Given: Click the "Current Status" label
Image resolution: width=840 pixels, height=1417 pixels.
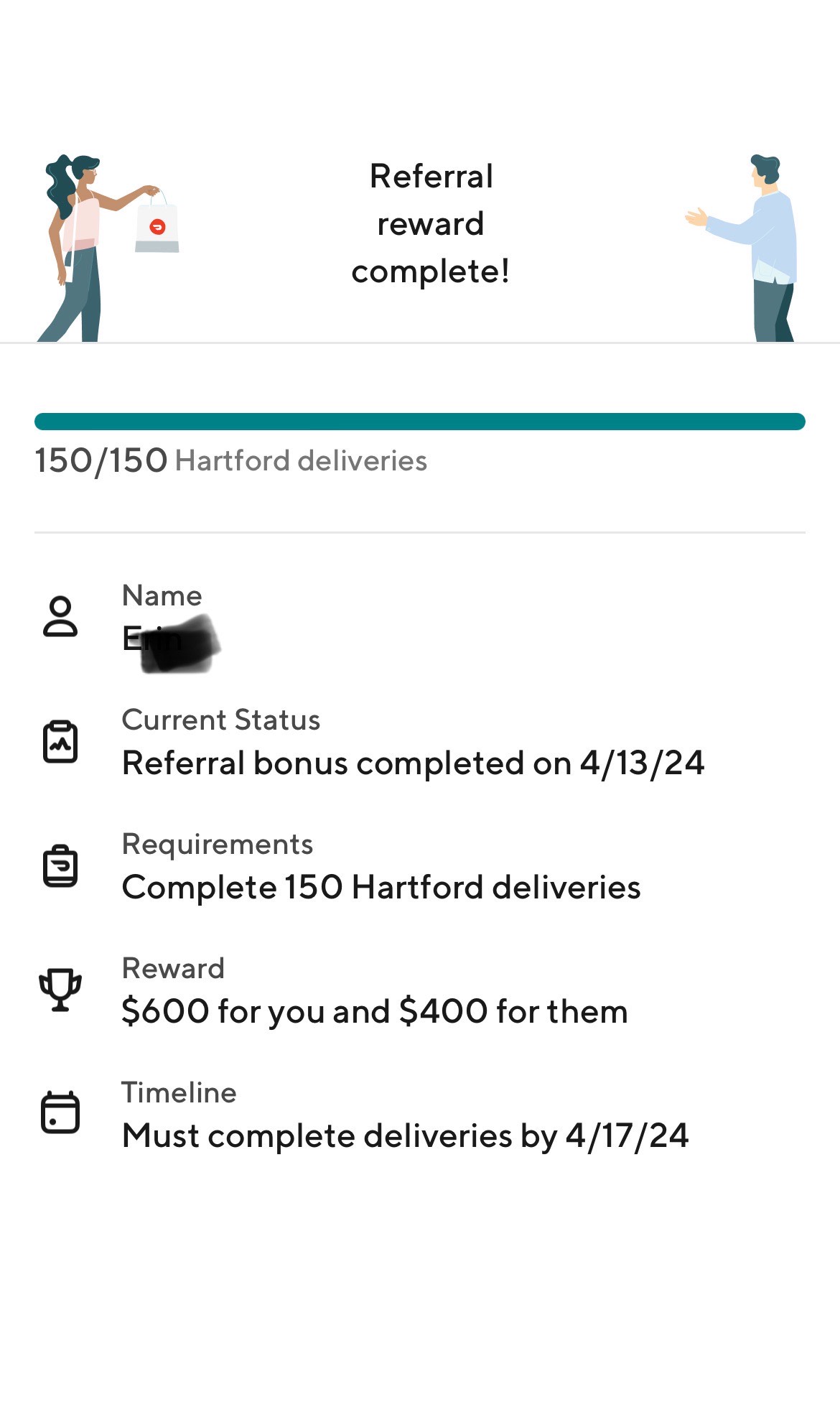Looking at the screenshot, I should pyautogui.click(x=221, y=720).
